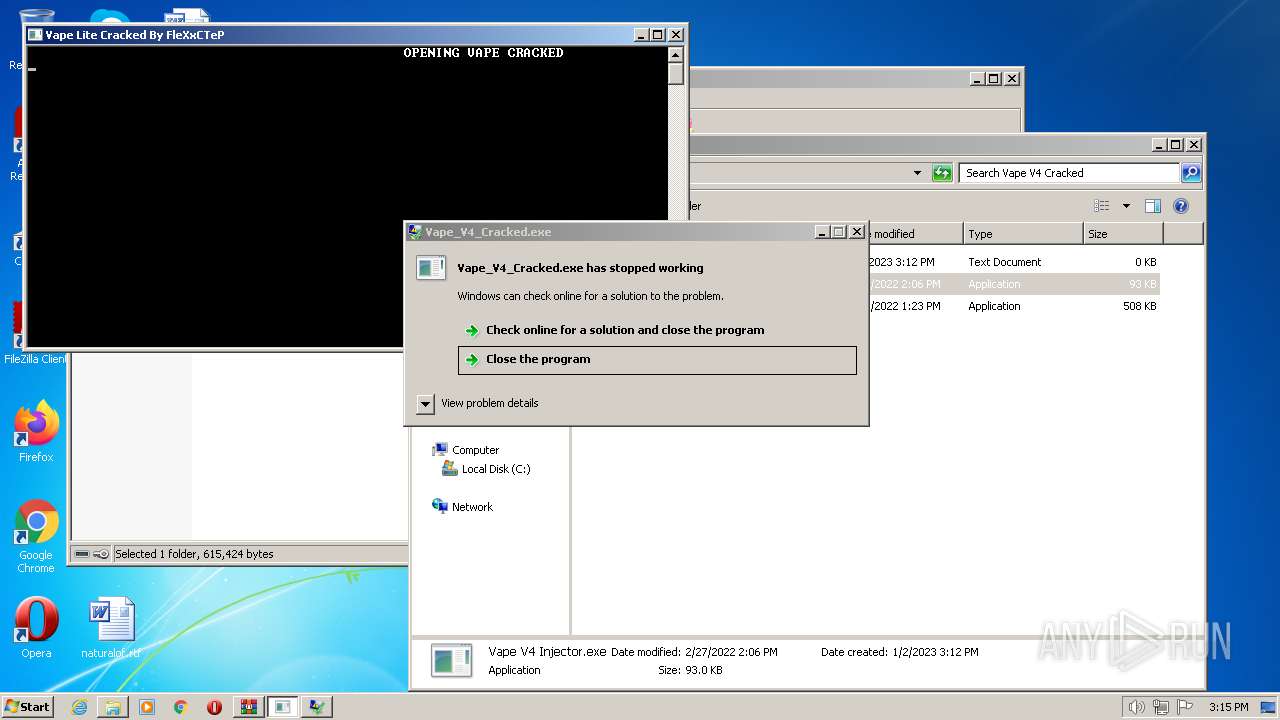Click the Vape V4 Injector.exe details pane thumbnail

click(x=451, y=660)
